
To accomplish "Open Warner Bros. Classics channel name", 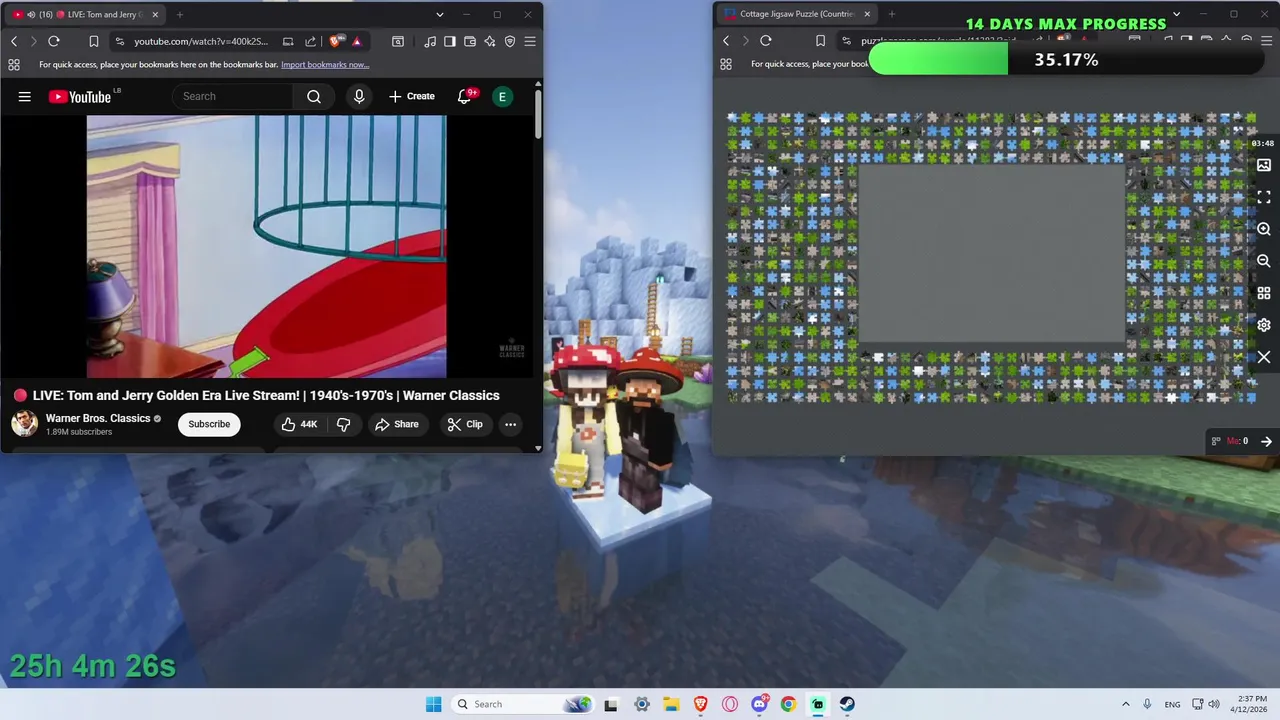I will [98, 418].
